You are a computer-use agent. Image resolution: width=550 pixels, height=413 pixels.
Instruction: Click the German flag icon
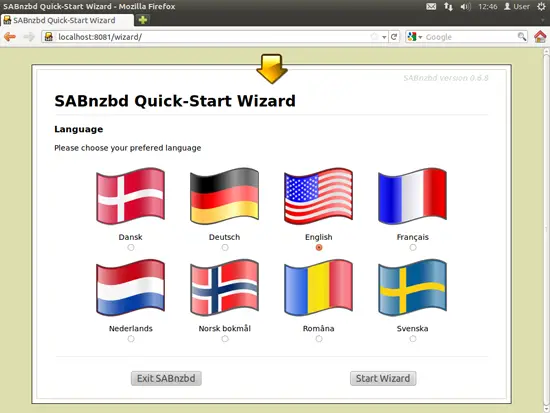224,196
